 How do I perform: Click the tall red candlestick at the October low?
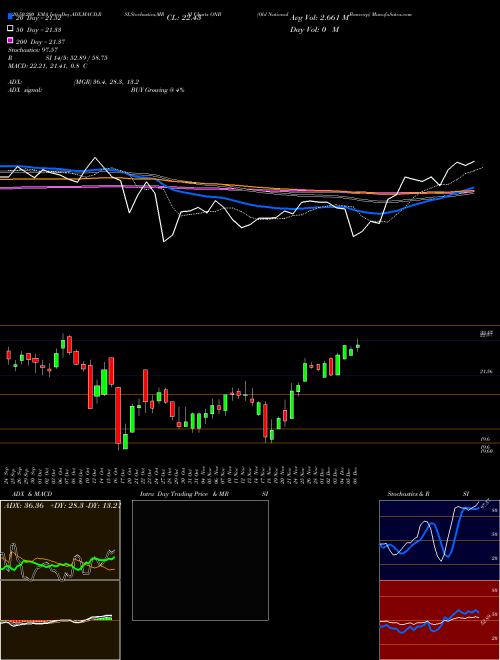[x=118, y=415]
